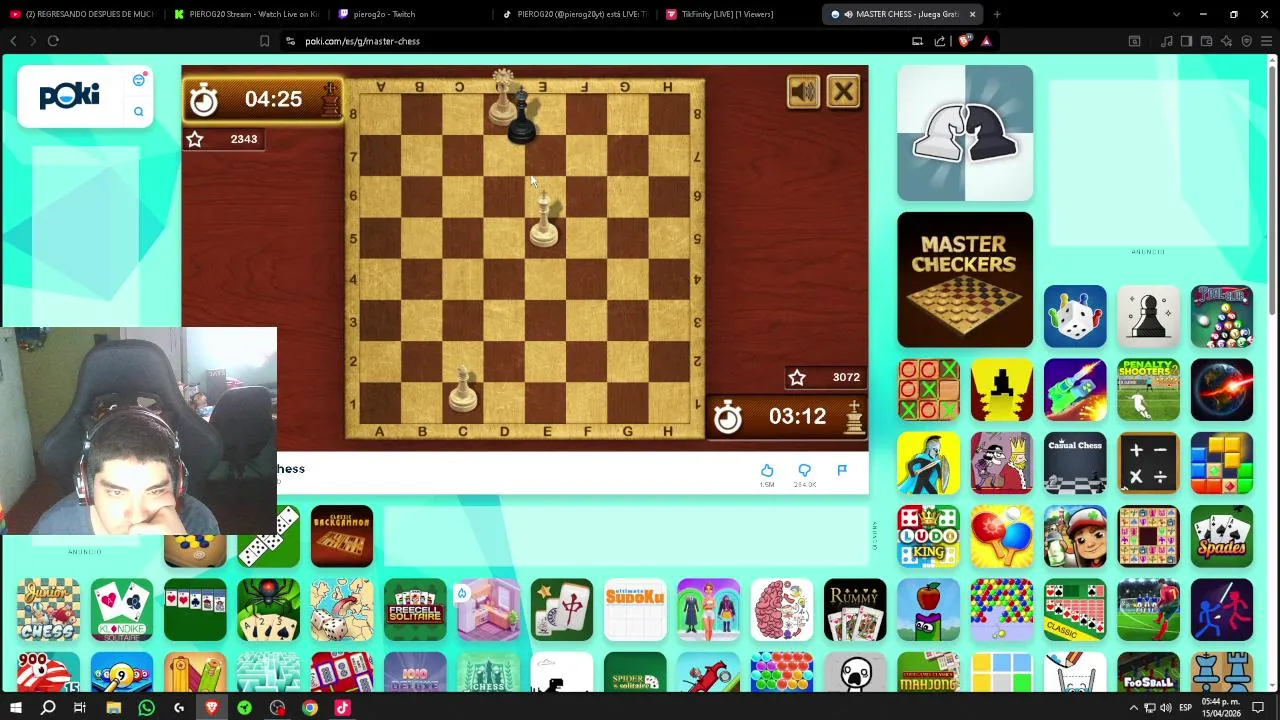Viewport: 1280px width, 720px height.
Task: Open the Master Checkers game tile
Action: coord(965,280)
